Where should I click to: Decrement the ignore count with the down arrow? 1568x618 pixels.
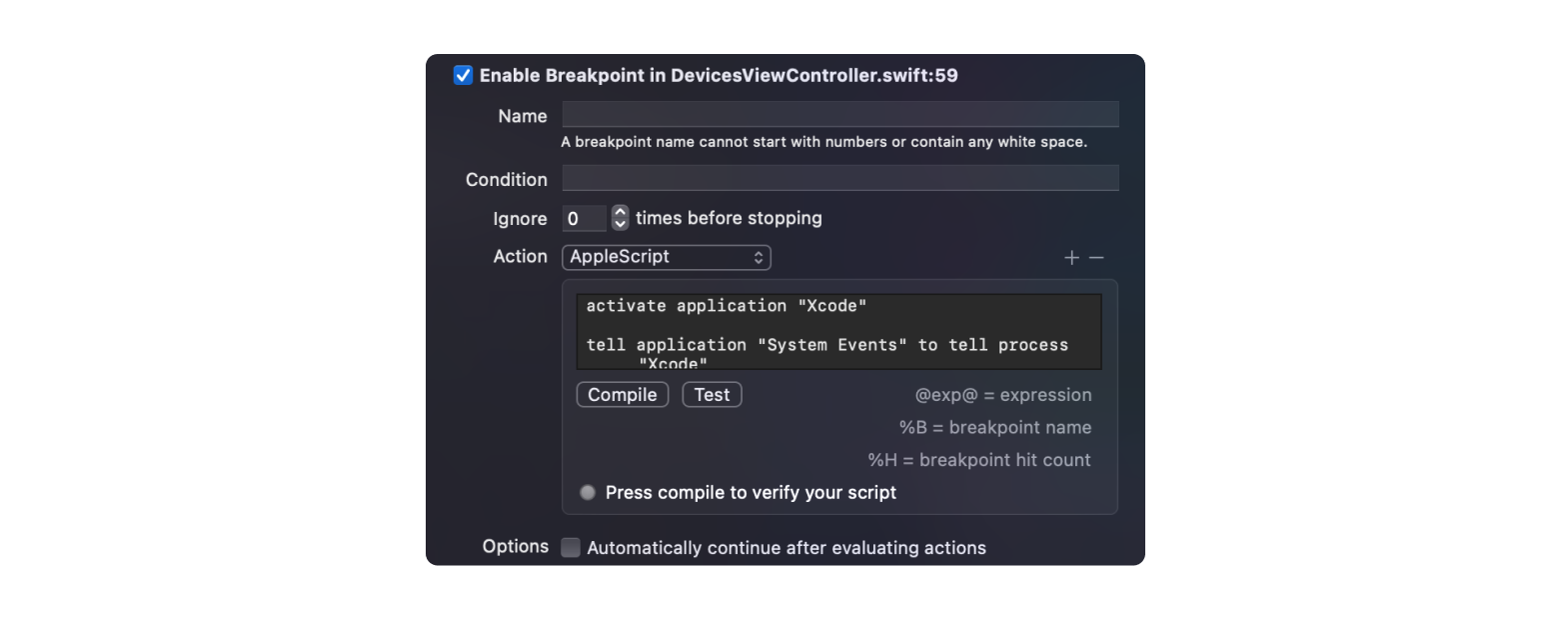click(620, 224)
